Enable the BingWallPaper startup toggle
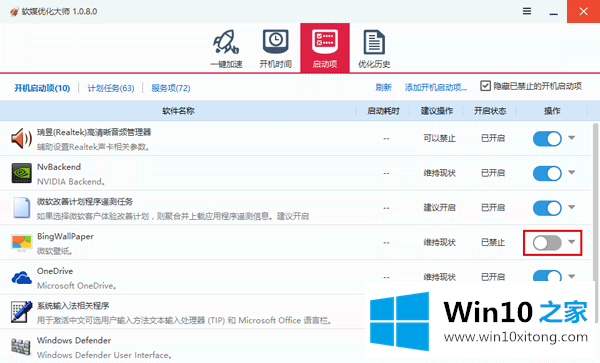This screenshot has width=600, height=363. click(547, 243)
